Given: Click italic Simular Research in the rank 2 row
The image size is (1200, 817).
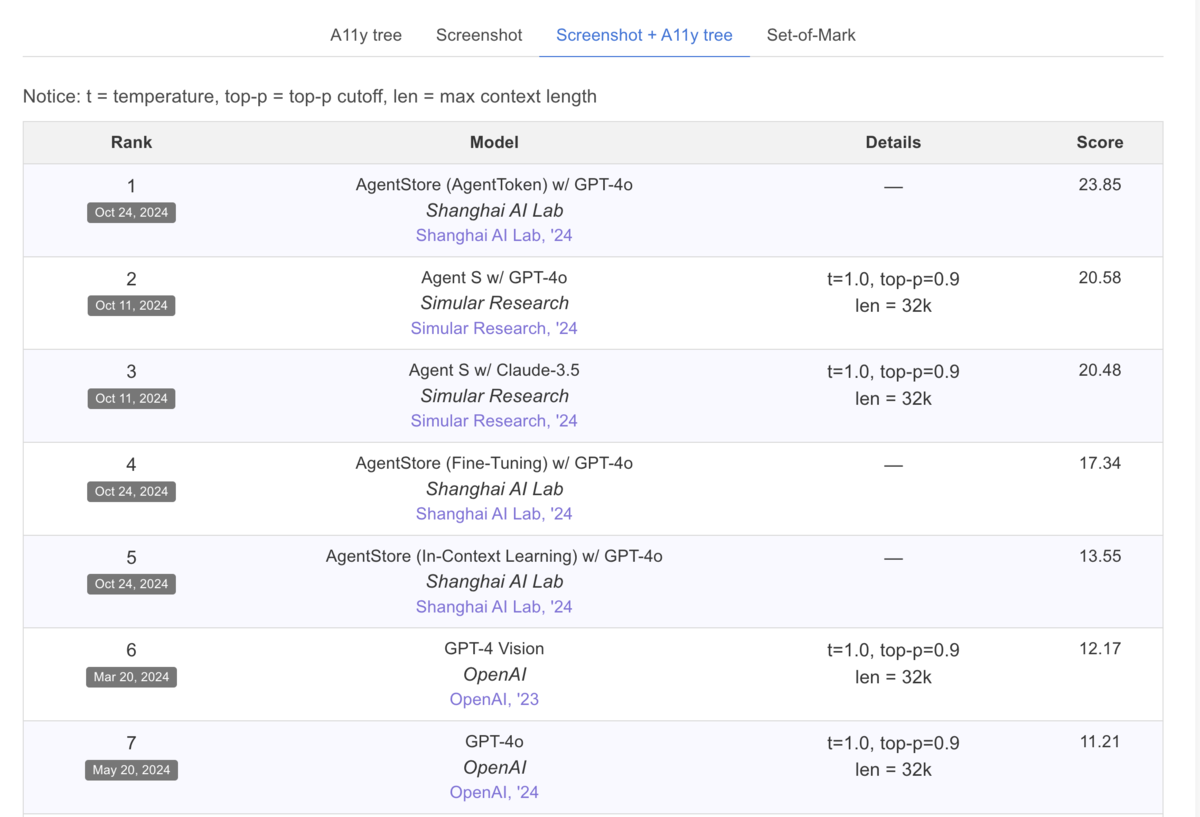Looking at the screenshot, I should click(494, 303).
